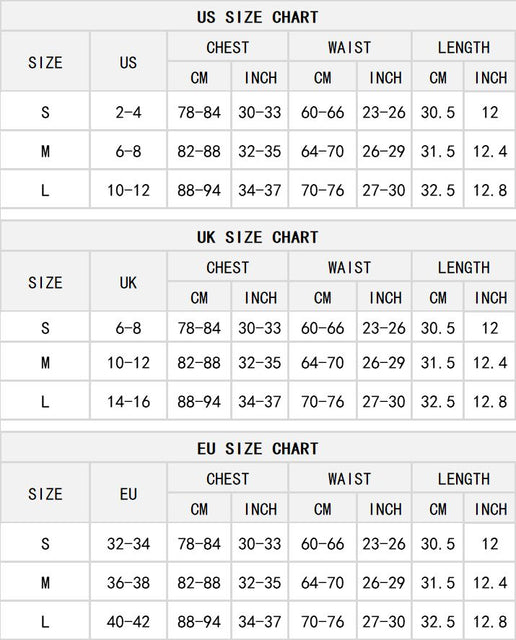Click the EU column header

click(x=128, y=494)
